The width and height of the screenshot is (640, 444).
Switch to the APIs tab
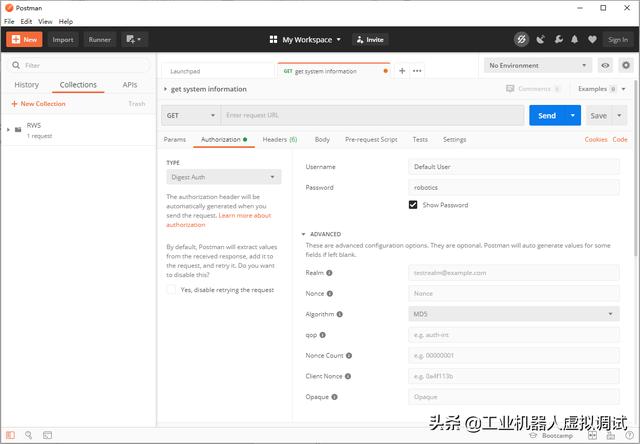tap(130, 84)
